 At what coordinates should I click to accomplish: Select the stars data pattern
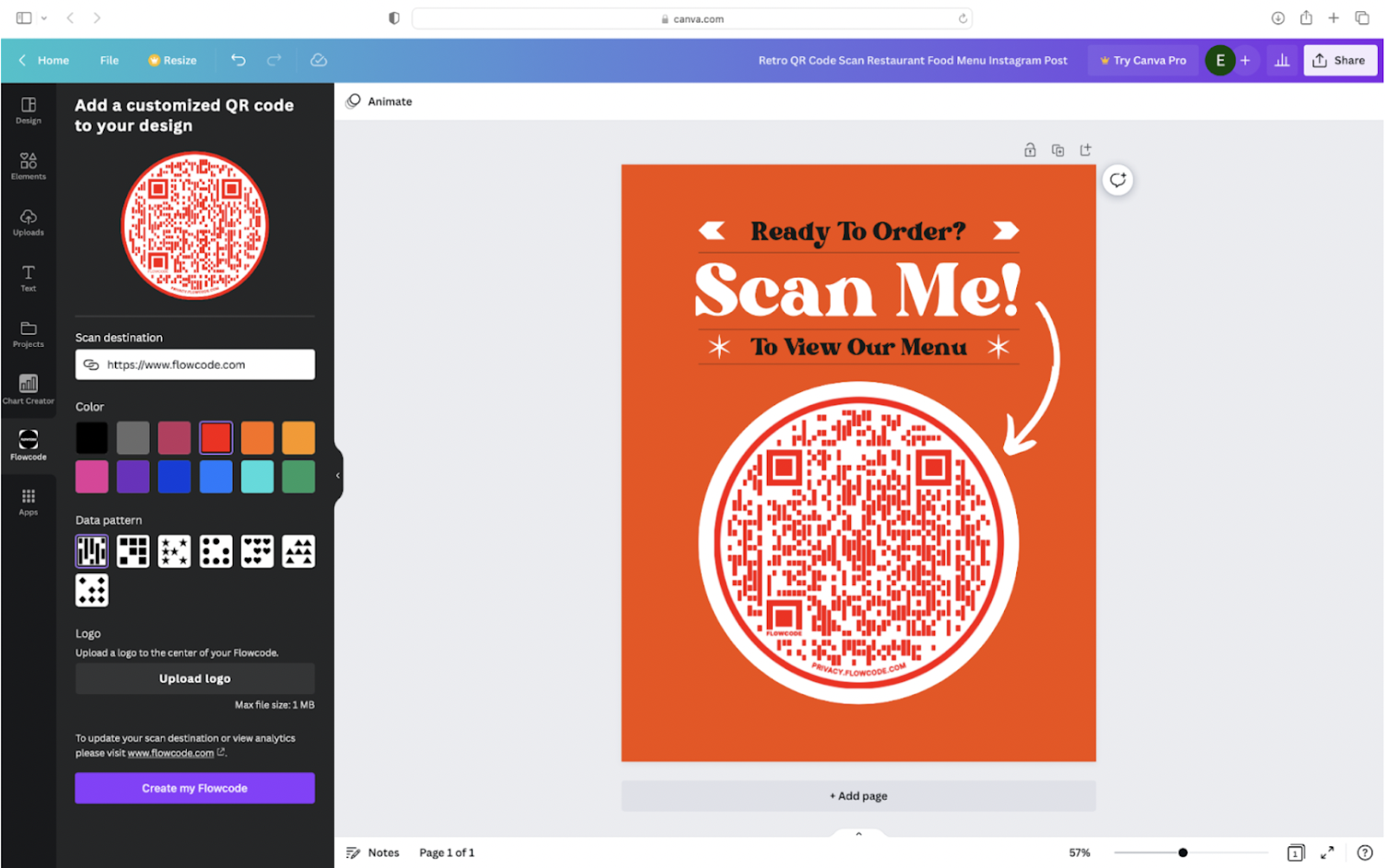(x=174, y=550)
